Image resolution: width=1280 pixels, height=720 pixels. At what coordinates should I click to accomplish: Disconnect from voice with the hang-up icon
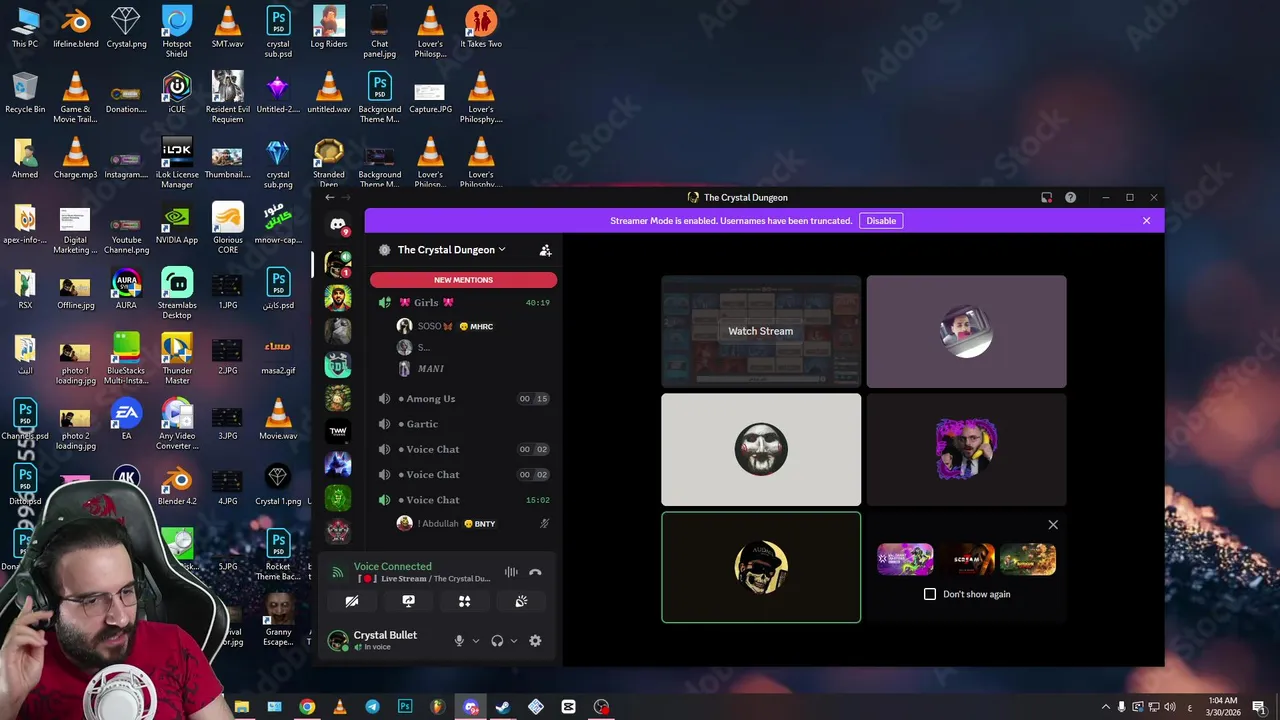click(x=535, y=572)
